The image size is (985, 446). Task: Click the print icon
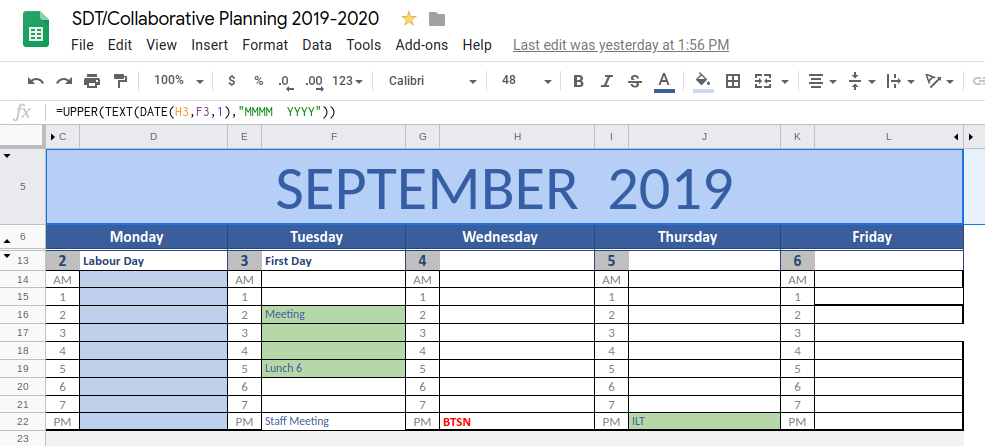(x=92, y=81)
